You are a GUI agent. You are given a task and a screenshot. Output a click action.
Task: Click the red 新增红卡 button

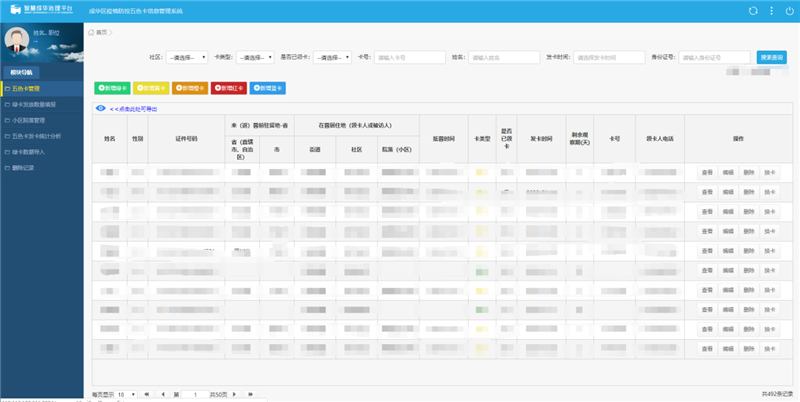click(228, 88)
